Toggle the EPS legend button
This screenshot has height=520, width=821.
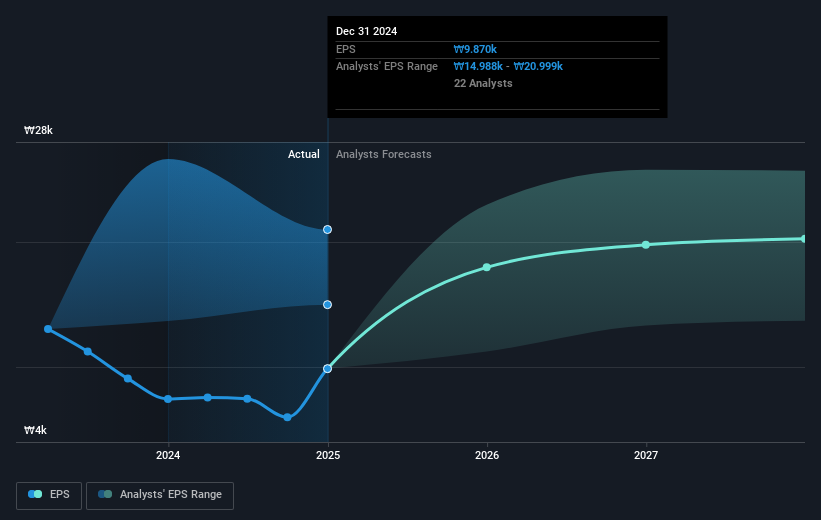(49, 495)
